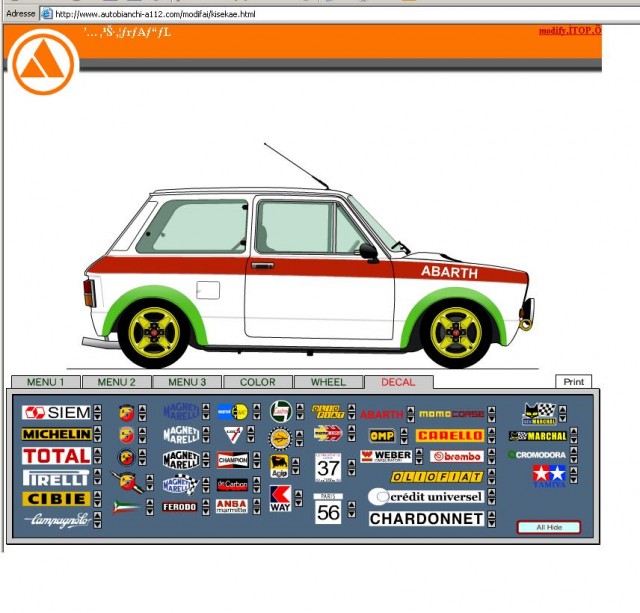Follow the modify TOP link
The width and height of the screenshot is (640, 613).
[570, 31]
